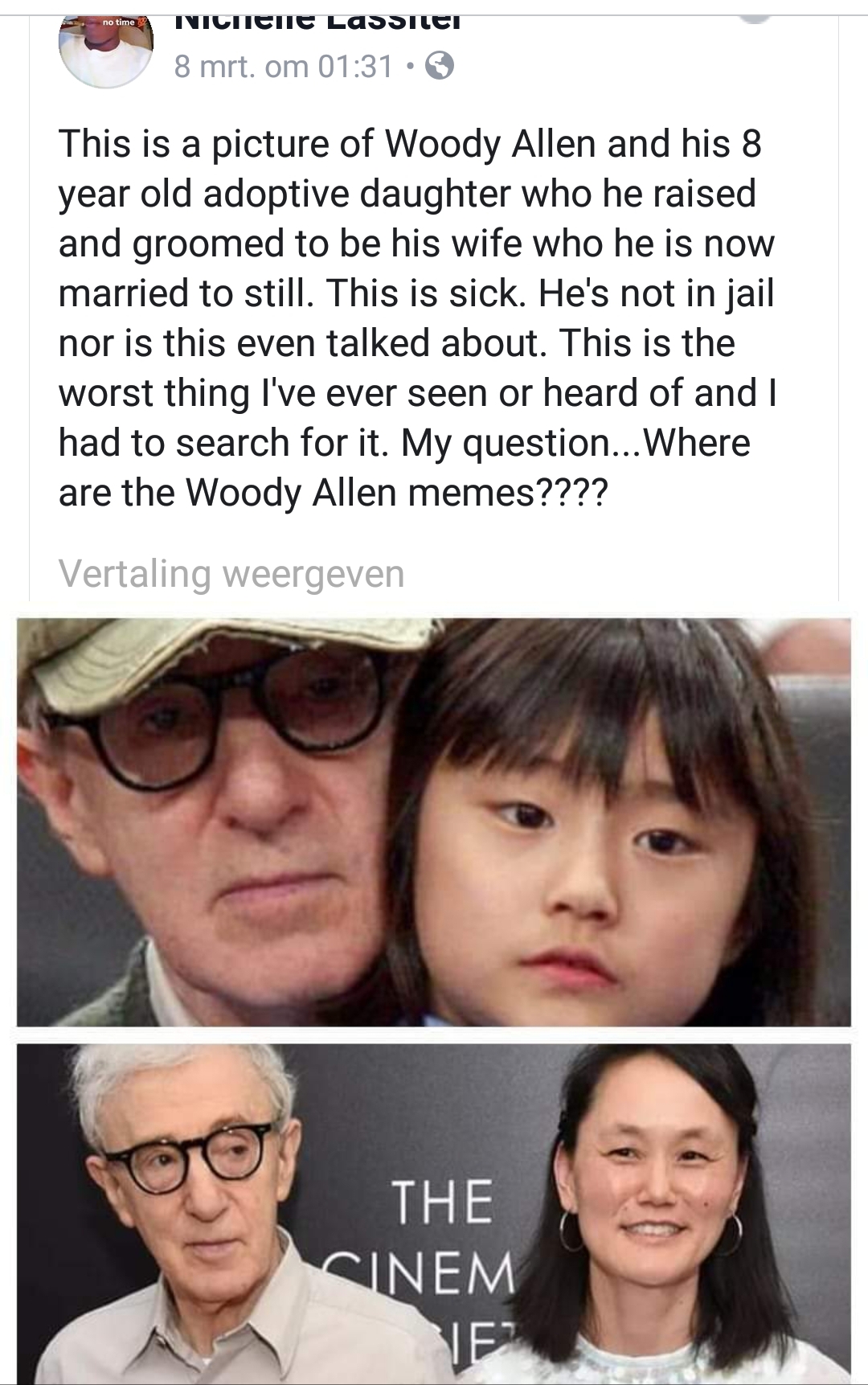Open the top photo of man and child
Image resolution: width=868 pixels, height=1385 pixels.
point(434,822)
